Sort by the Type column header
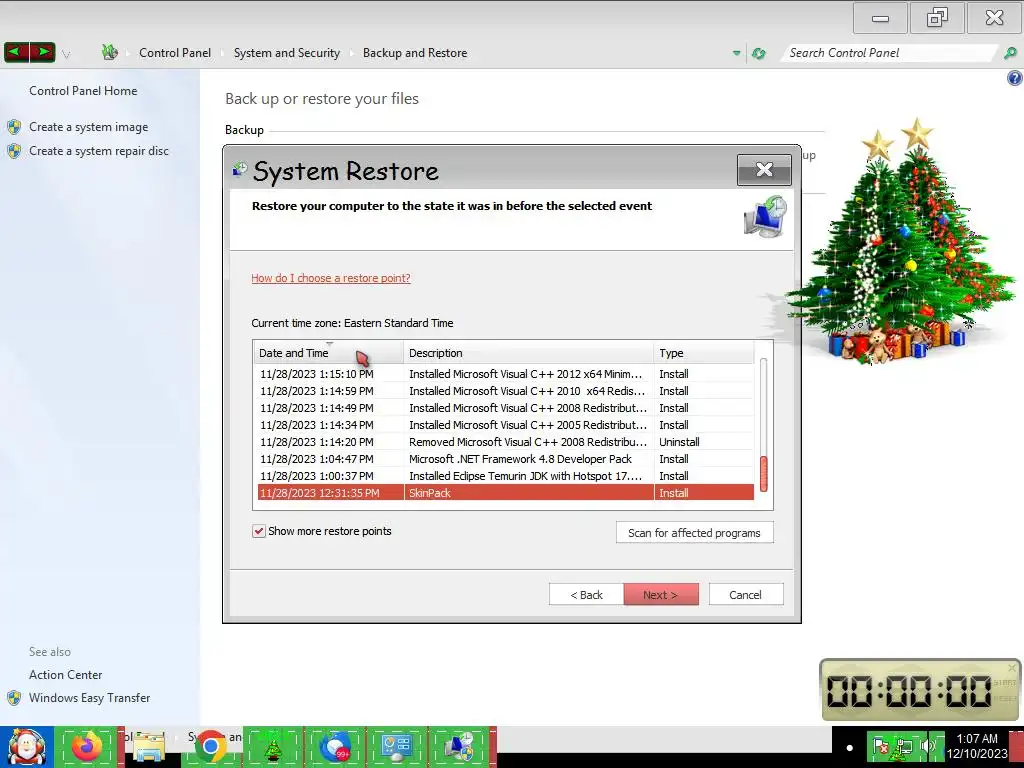This screenshot has width=1024, height=768. click(x=704, y=353)
